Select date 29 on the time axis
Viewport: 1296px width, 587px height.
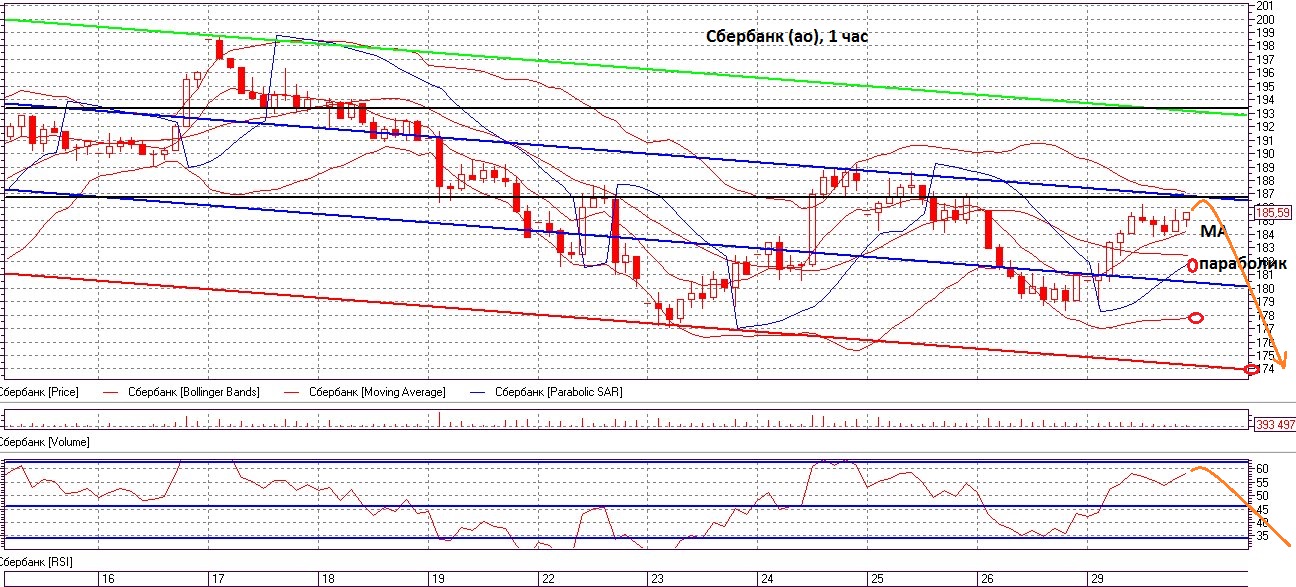[x=1097, y=579]
